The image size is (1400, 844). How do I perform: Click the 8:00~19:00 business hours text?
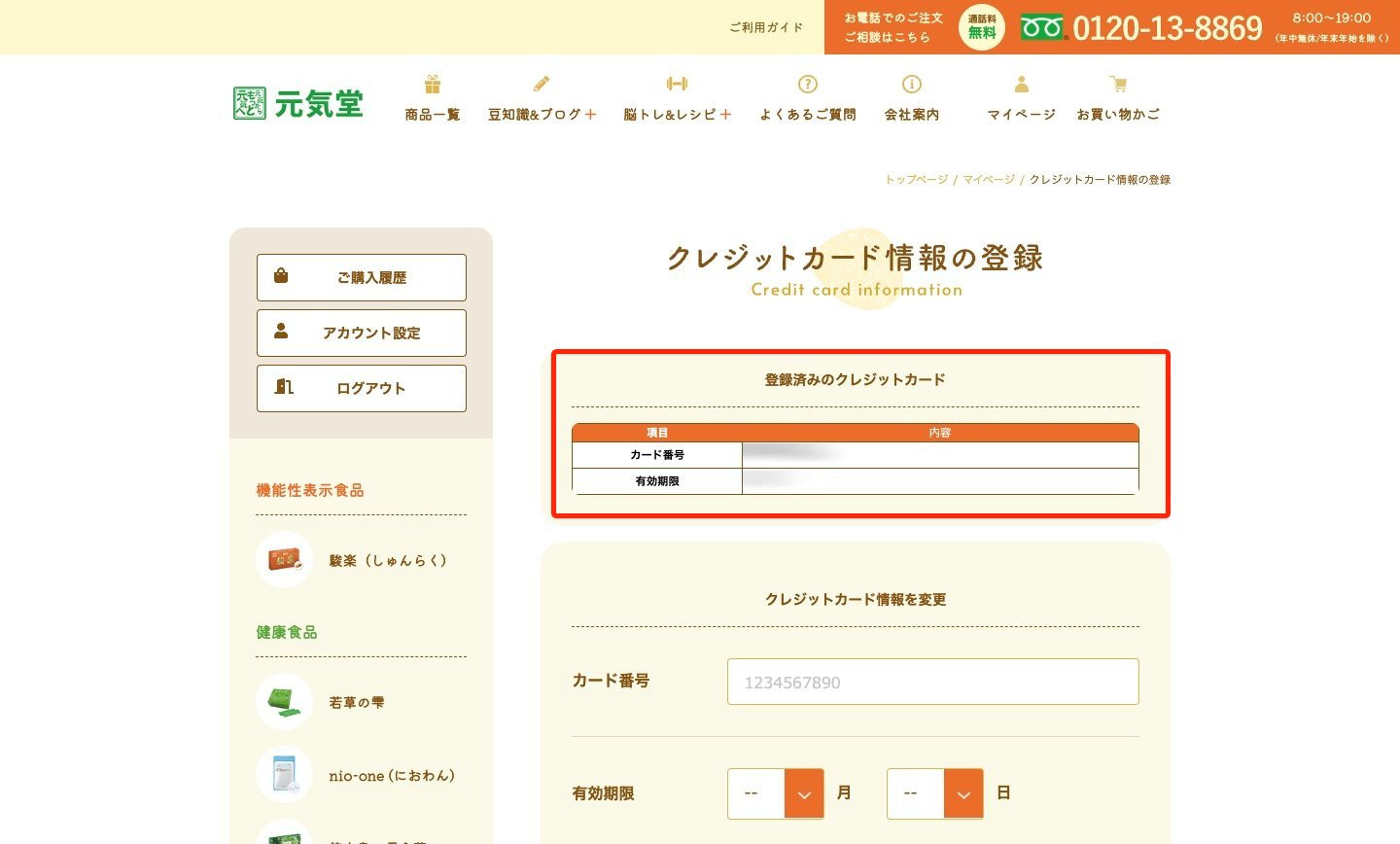point(1332,18)
